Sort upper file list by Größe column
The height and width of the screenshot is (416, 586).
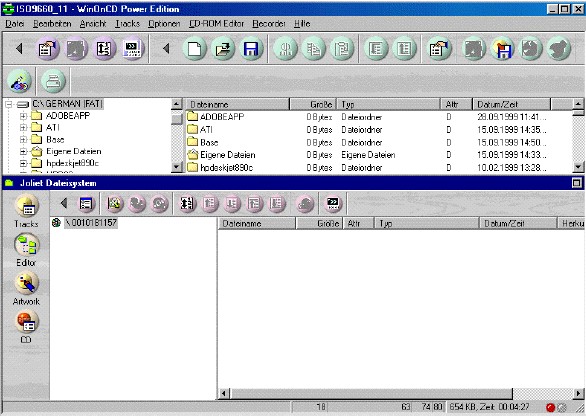tap(313, 104)
